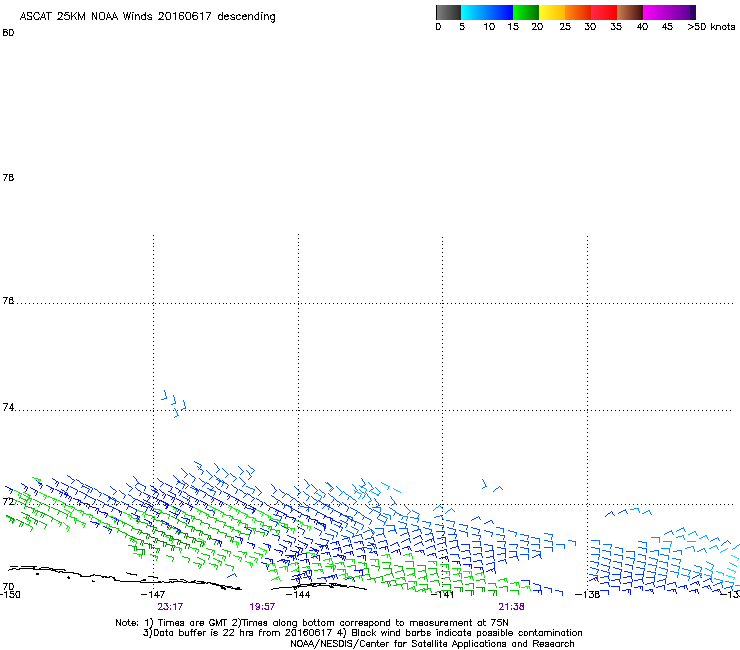Click the small wind barb cluster north of 72N near -138
Image resolution: width=740 pixels, height=650 pixels.
click(628, 512)
